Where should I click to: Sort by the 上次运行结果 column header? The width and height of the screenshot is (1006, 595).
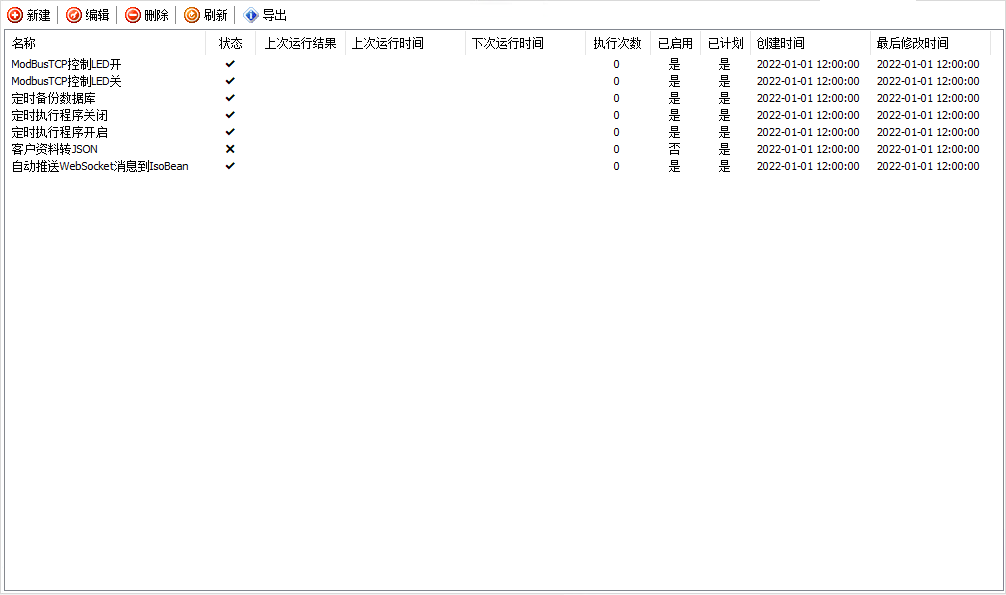click(x=300, y=43)
